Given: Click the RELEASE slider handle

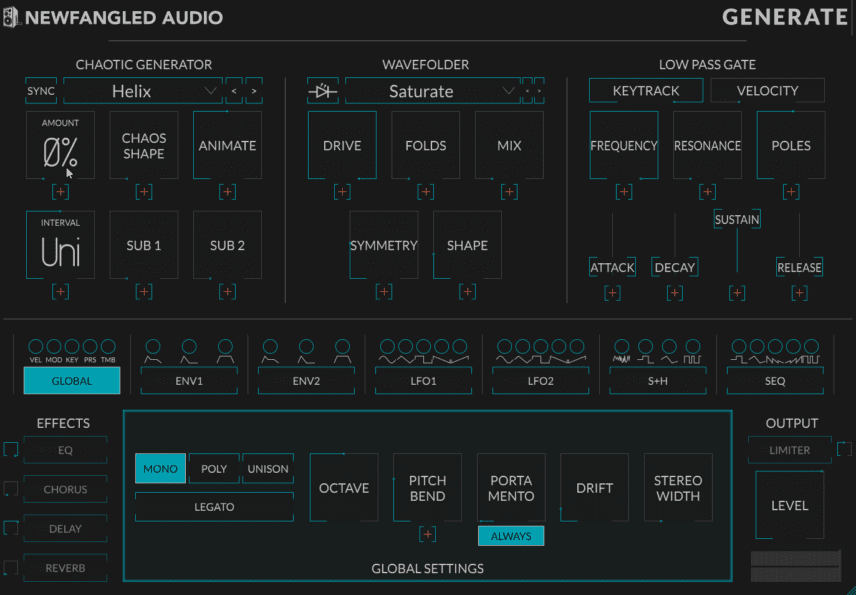Looking at the screenshot, I should click(x=799, y=267).
